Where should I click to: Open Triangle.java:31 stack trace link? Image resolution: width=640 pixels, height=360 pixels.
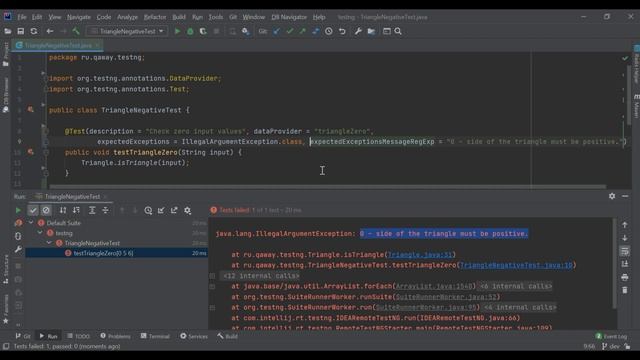[x=420, y=255]
